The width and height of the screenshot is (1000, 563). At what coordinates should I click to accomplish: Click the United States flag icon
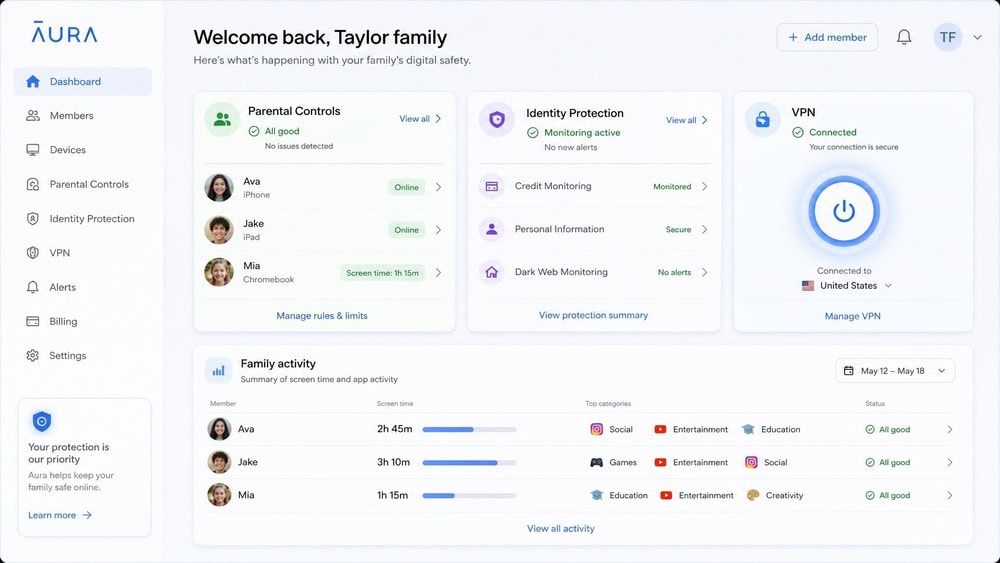tap(807, 286)
